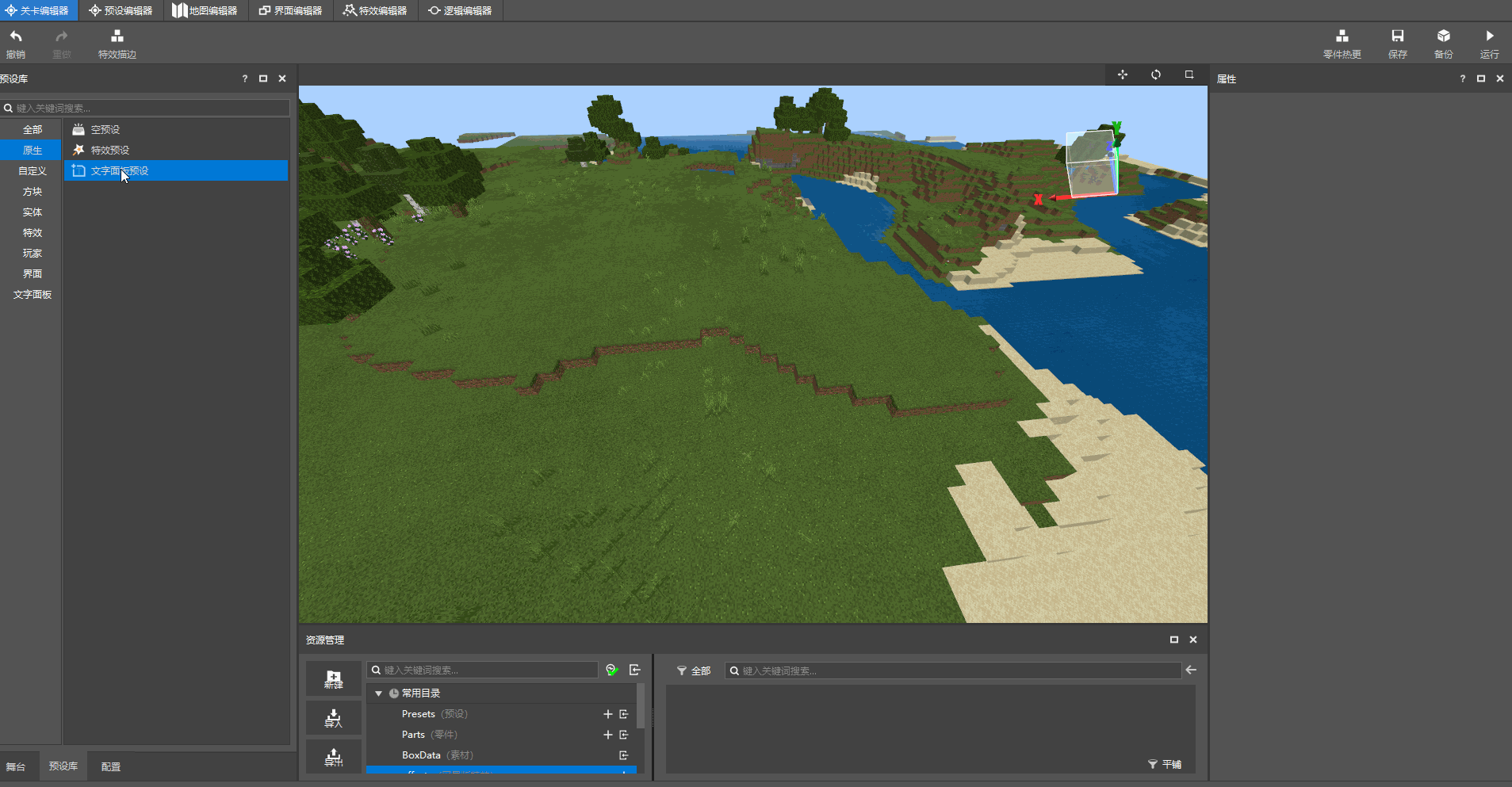The height and width of the screenshot is (787, 1512).
Task: Open the 全部 filter dropdown in resource browser
Action: pyautogui.click(x=694, y=670)
